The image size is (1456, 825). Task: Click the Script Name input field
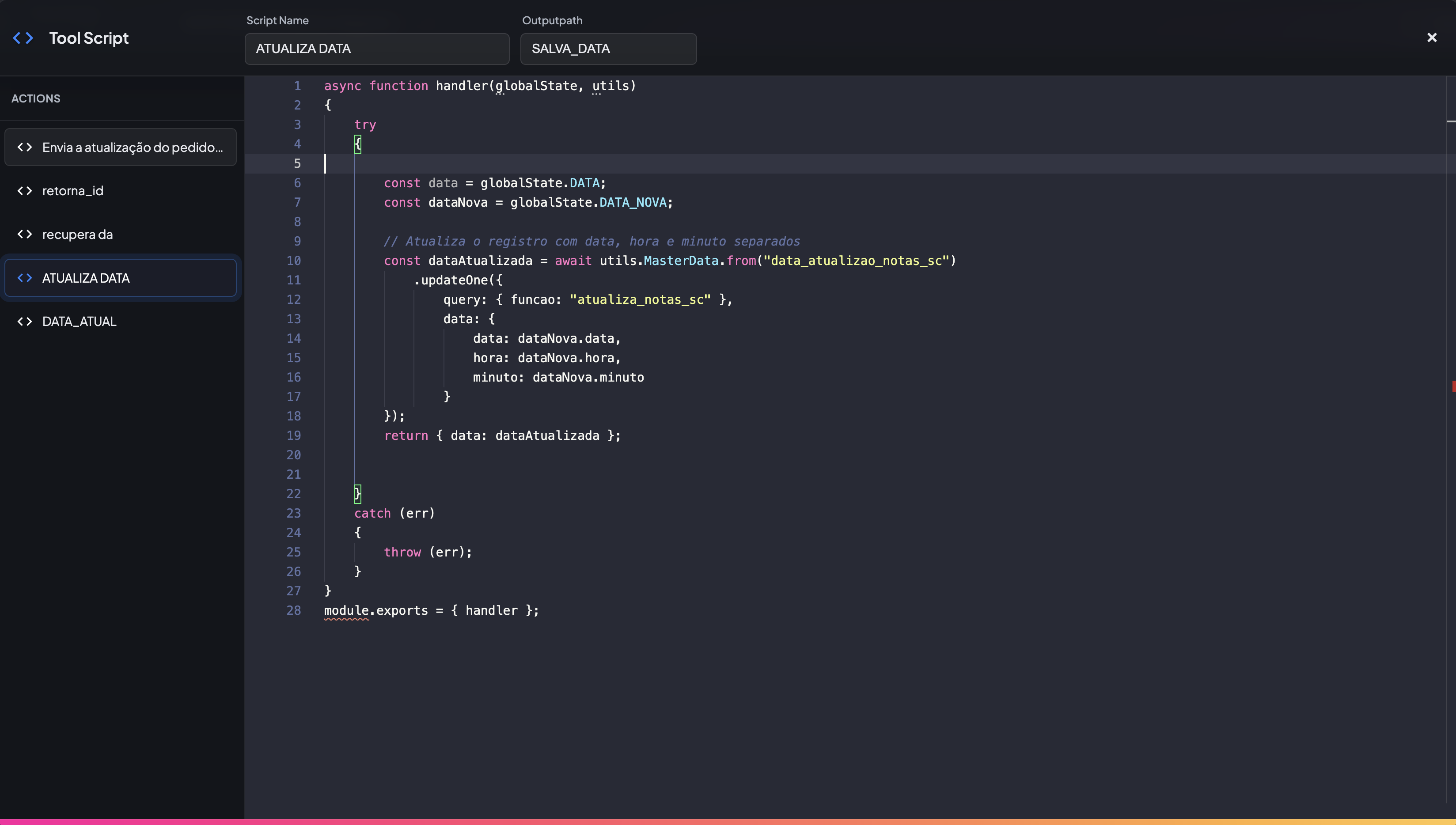(376, 49)
